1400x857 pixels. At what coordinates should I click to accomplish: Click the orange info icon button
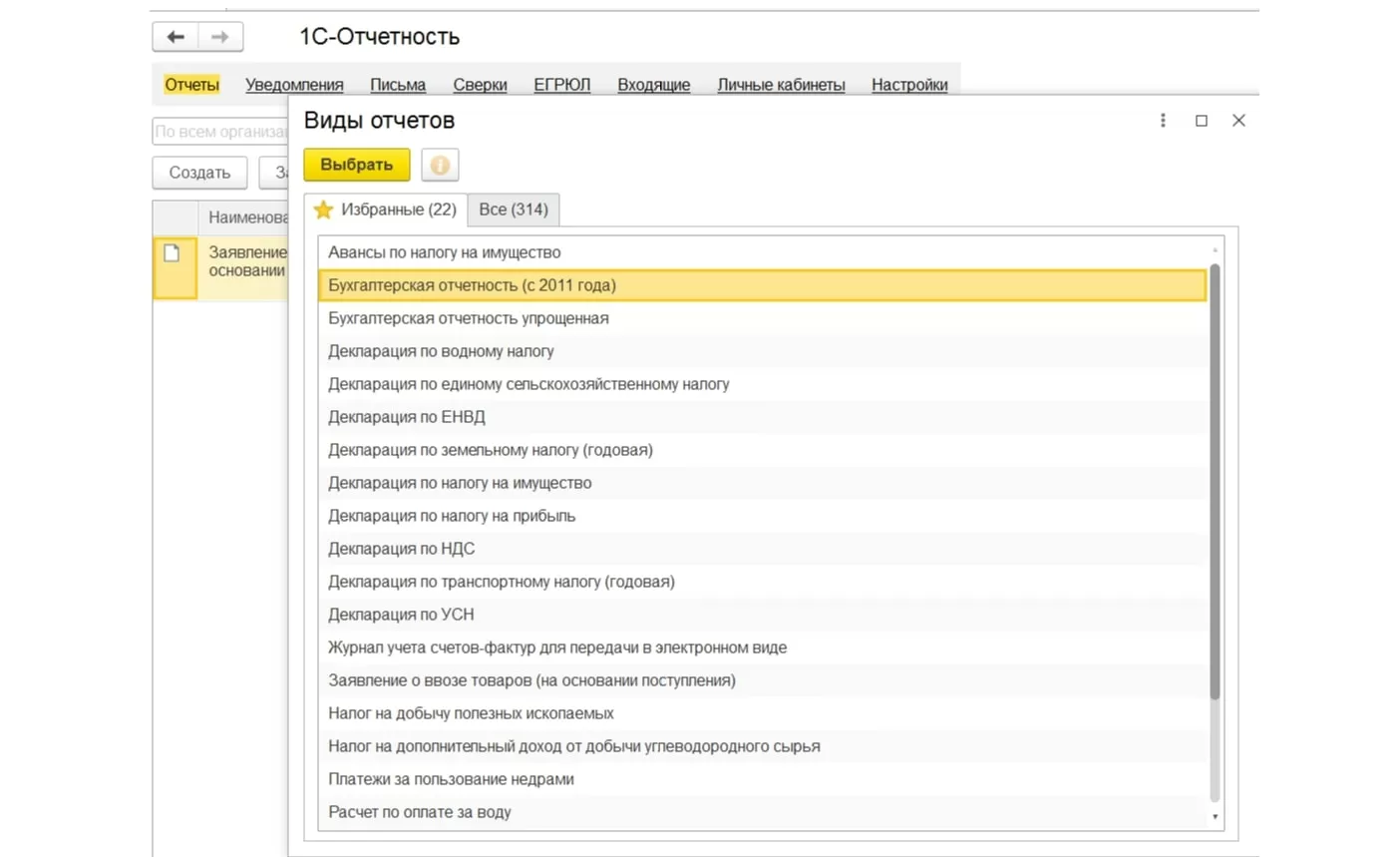[x=440, y=165]
